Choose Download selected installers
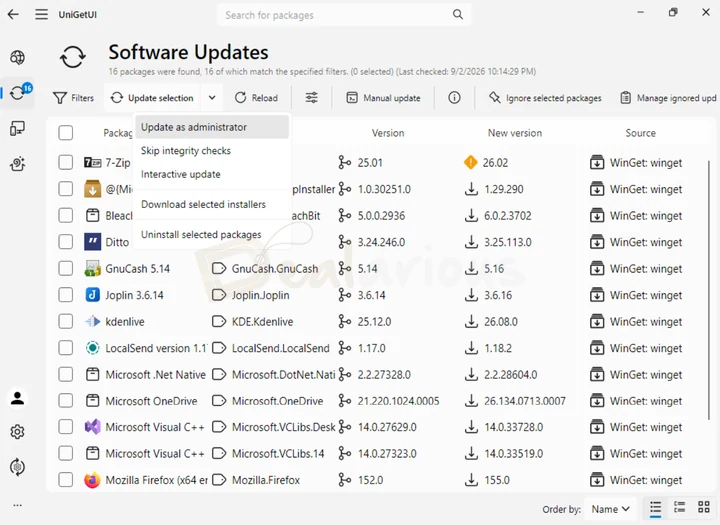The image size is (720, 525). [212, 204]
